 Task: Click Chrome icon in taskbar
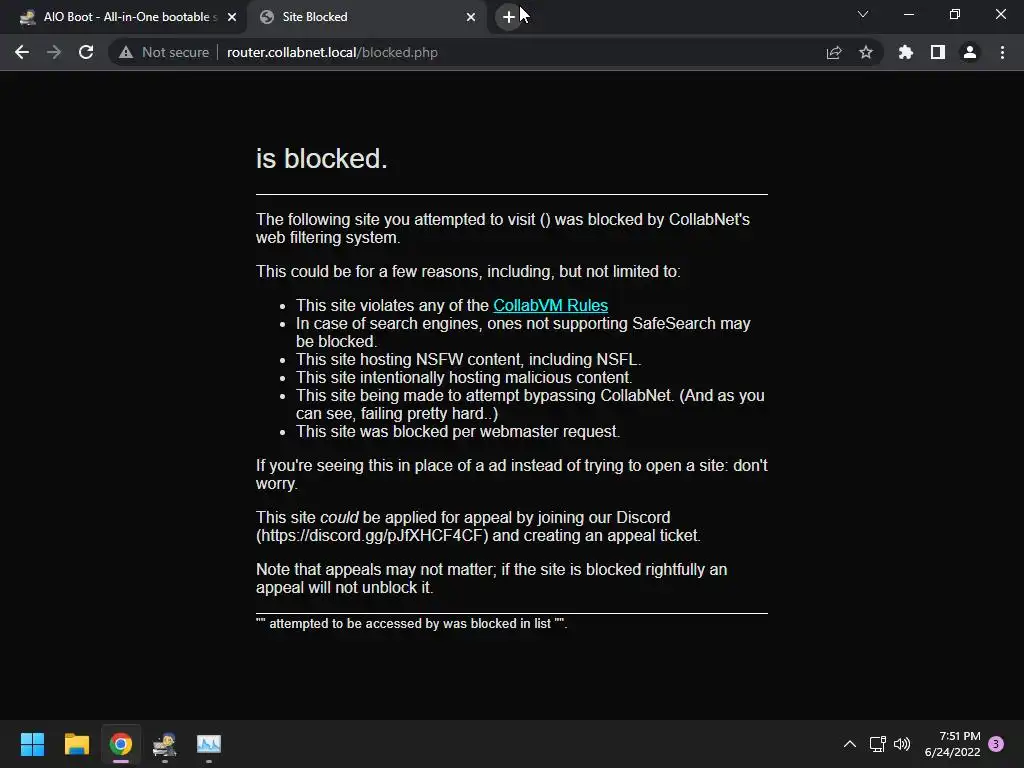point(121,744)
